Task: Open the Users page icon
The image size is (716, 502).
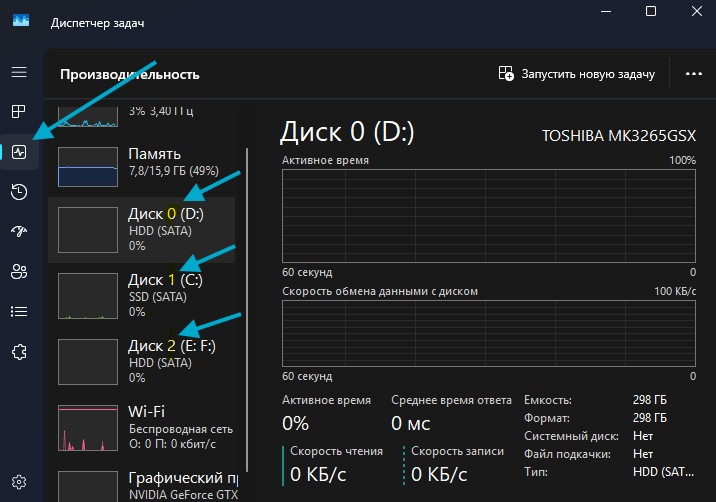Action: pos(19,272)
